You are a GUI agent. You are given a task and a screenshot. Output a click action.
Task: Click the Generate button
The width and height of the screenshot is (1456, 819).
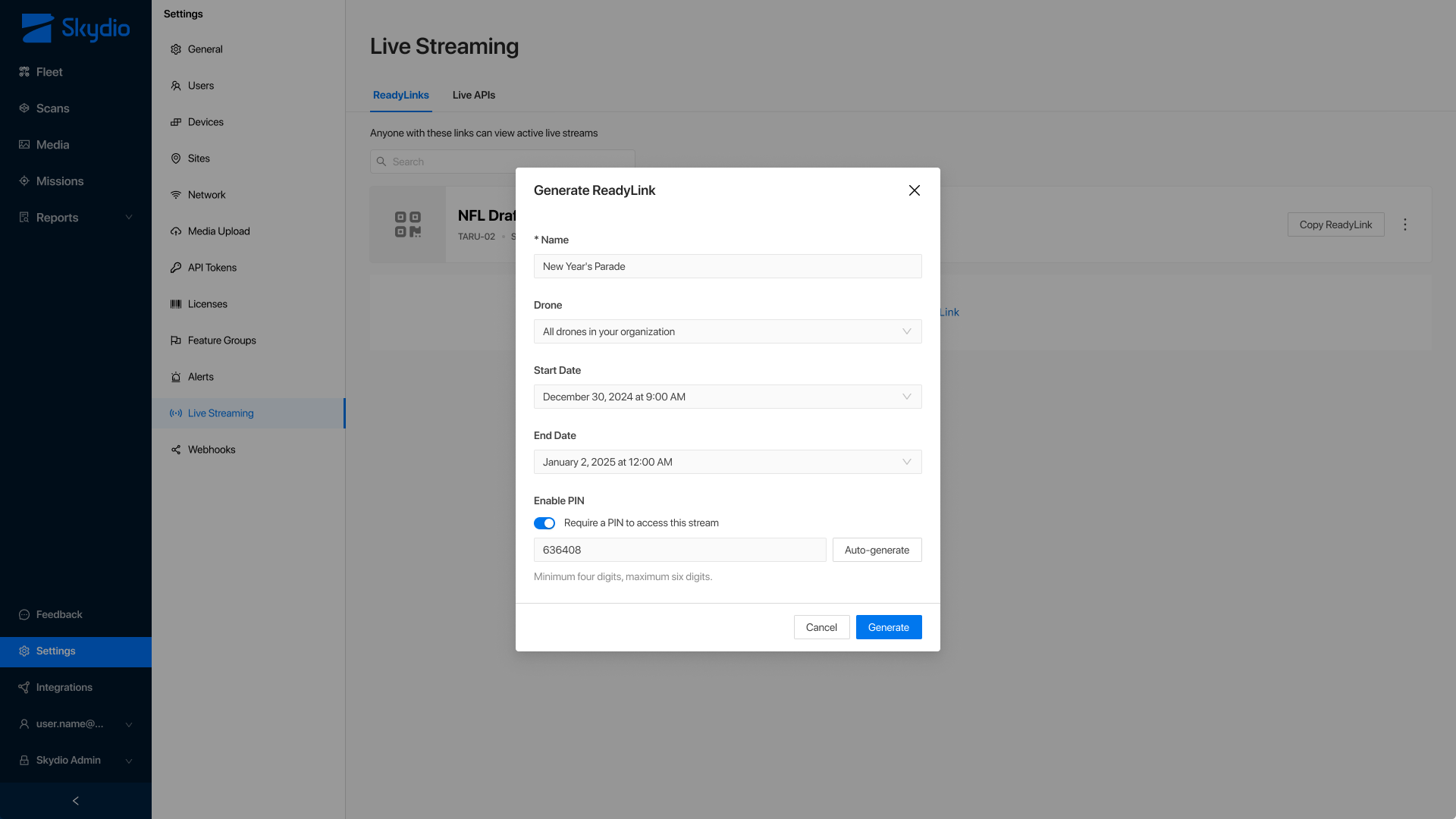pos(888,627)
